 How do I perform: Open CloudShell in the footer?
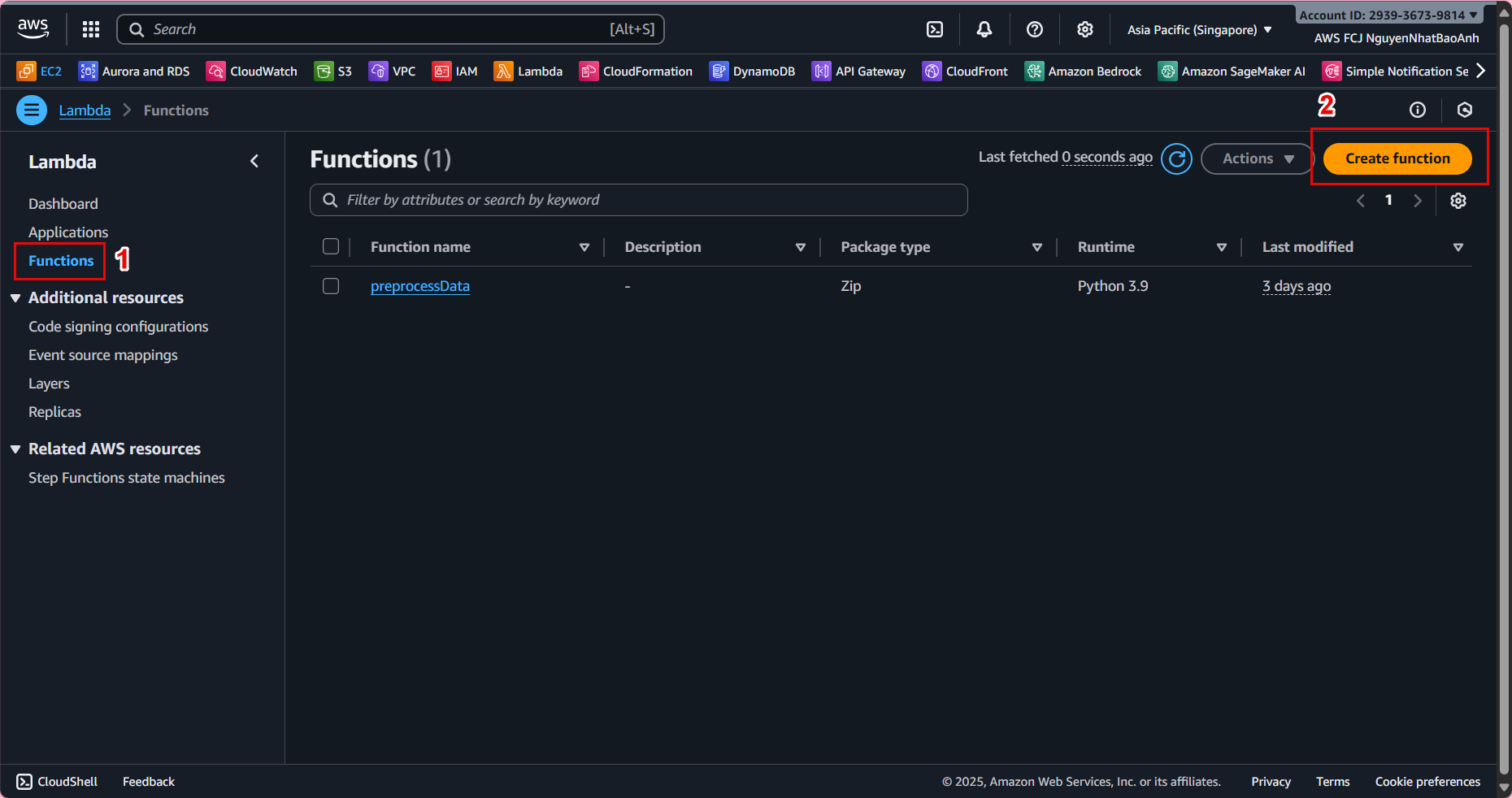coord(57,782)
